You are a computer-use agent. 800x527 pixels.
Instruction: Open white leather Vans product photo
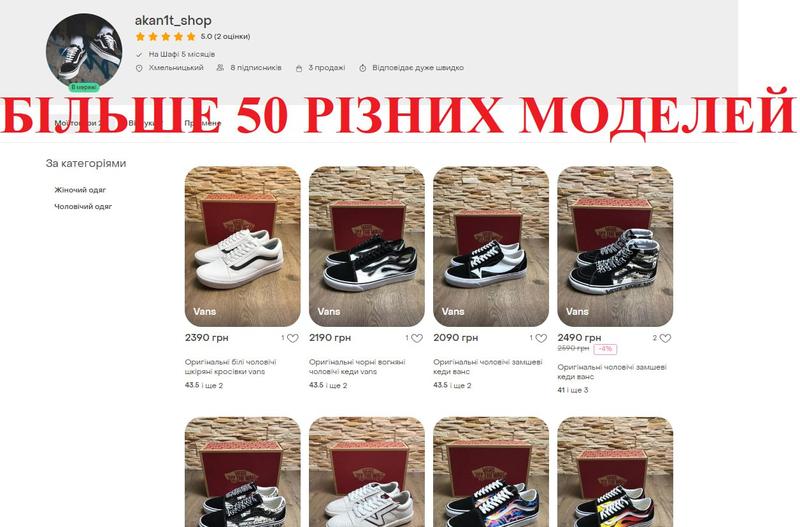(242, 246)
